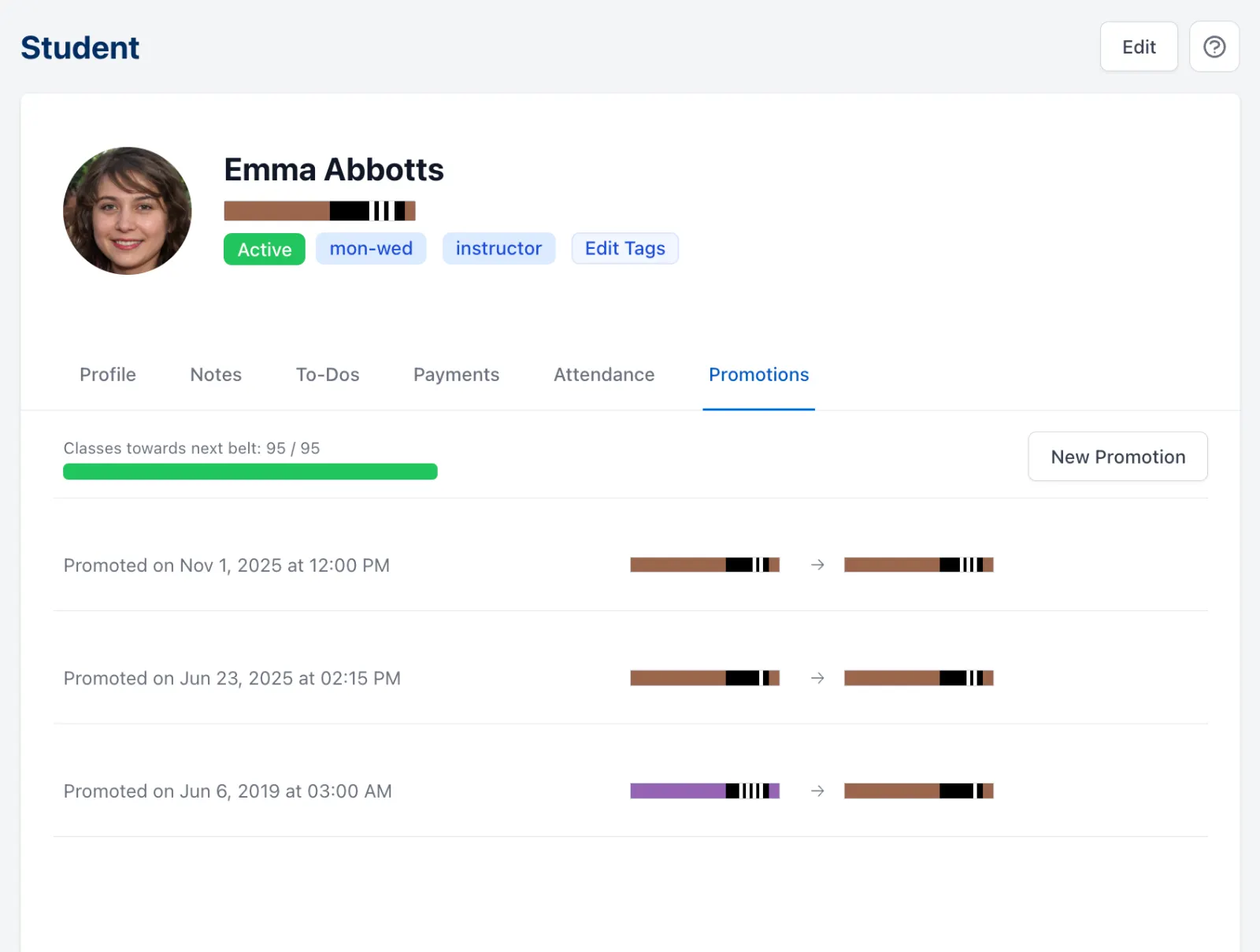Click the starting belt for Nov 1, 2025 promotion

tap(704, 565)
